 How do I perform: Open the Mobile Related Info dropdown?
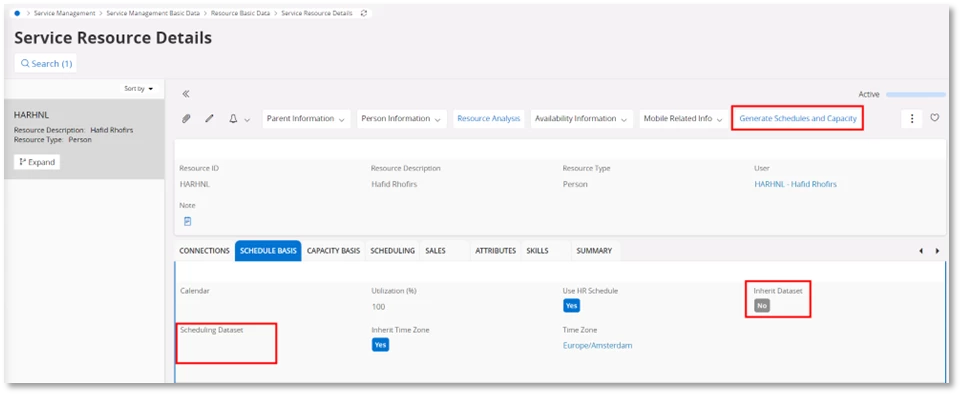(x=683, y=118)
